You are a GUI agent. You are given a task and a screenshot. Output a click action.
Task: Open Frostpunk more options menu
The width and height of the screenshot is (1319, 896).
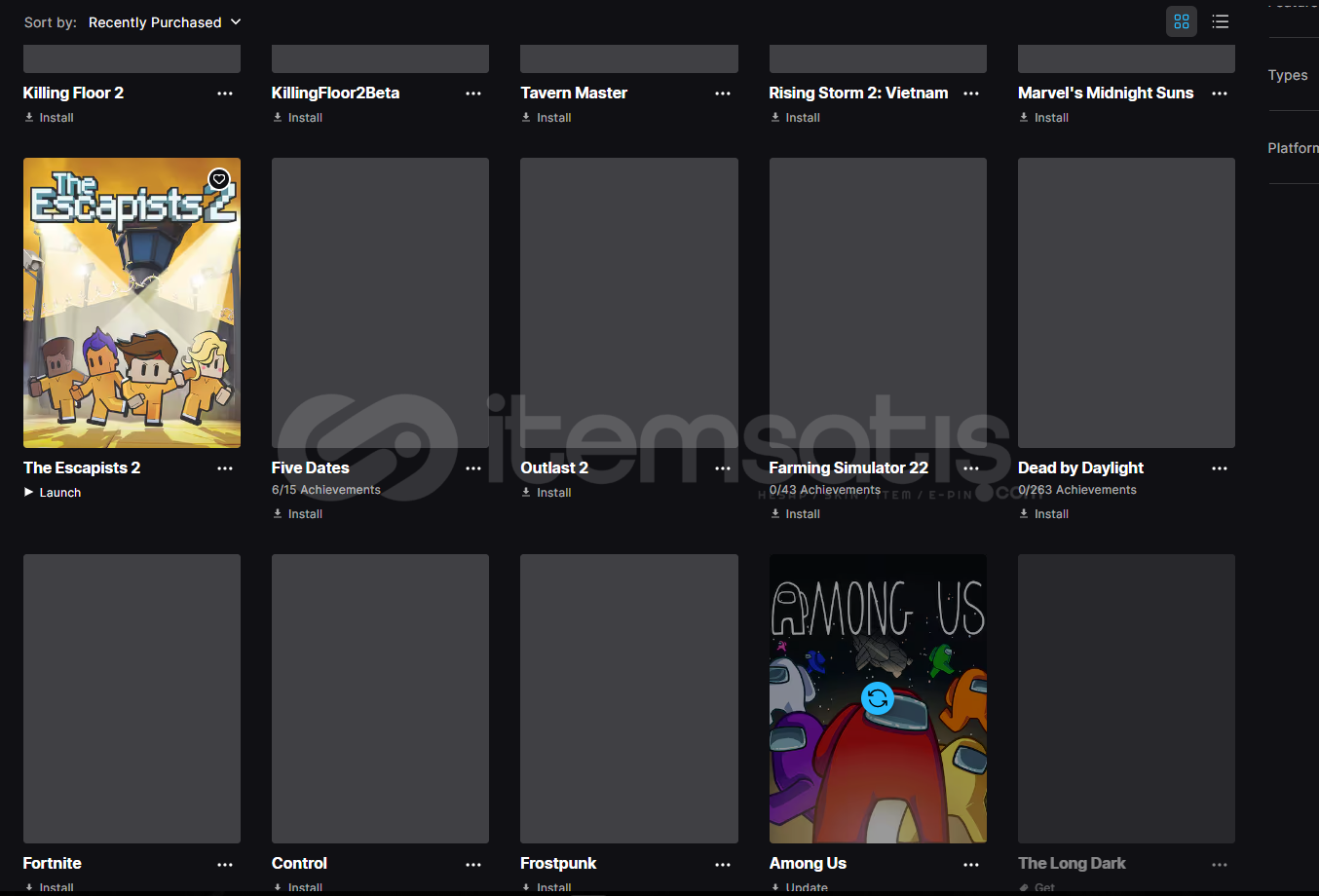click(x=723, y=865)
